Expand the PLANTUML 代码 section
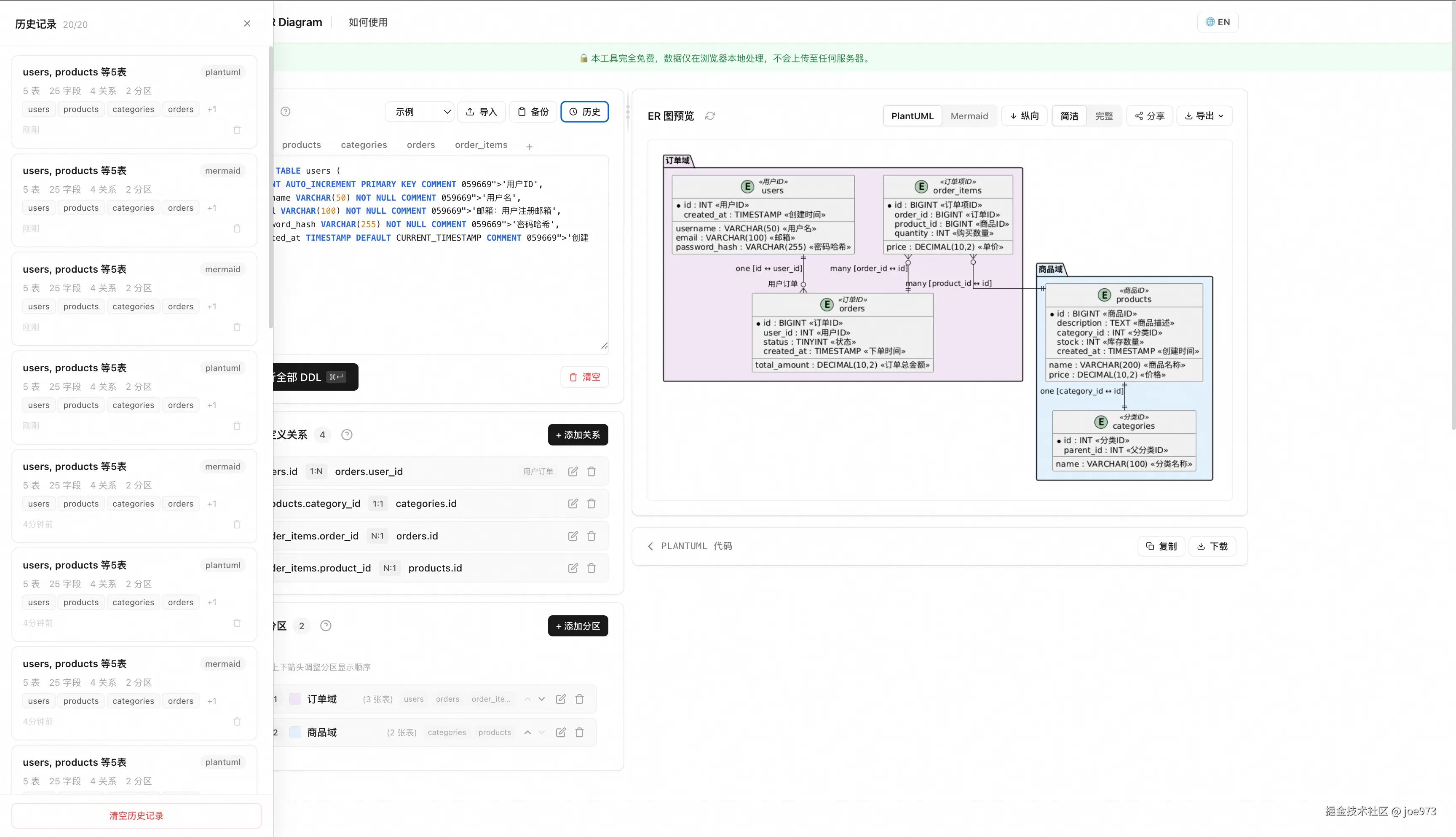The image size is (1456, 837). (690, 546)
